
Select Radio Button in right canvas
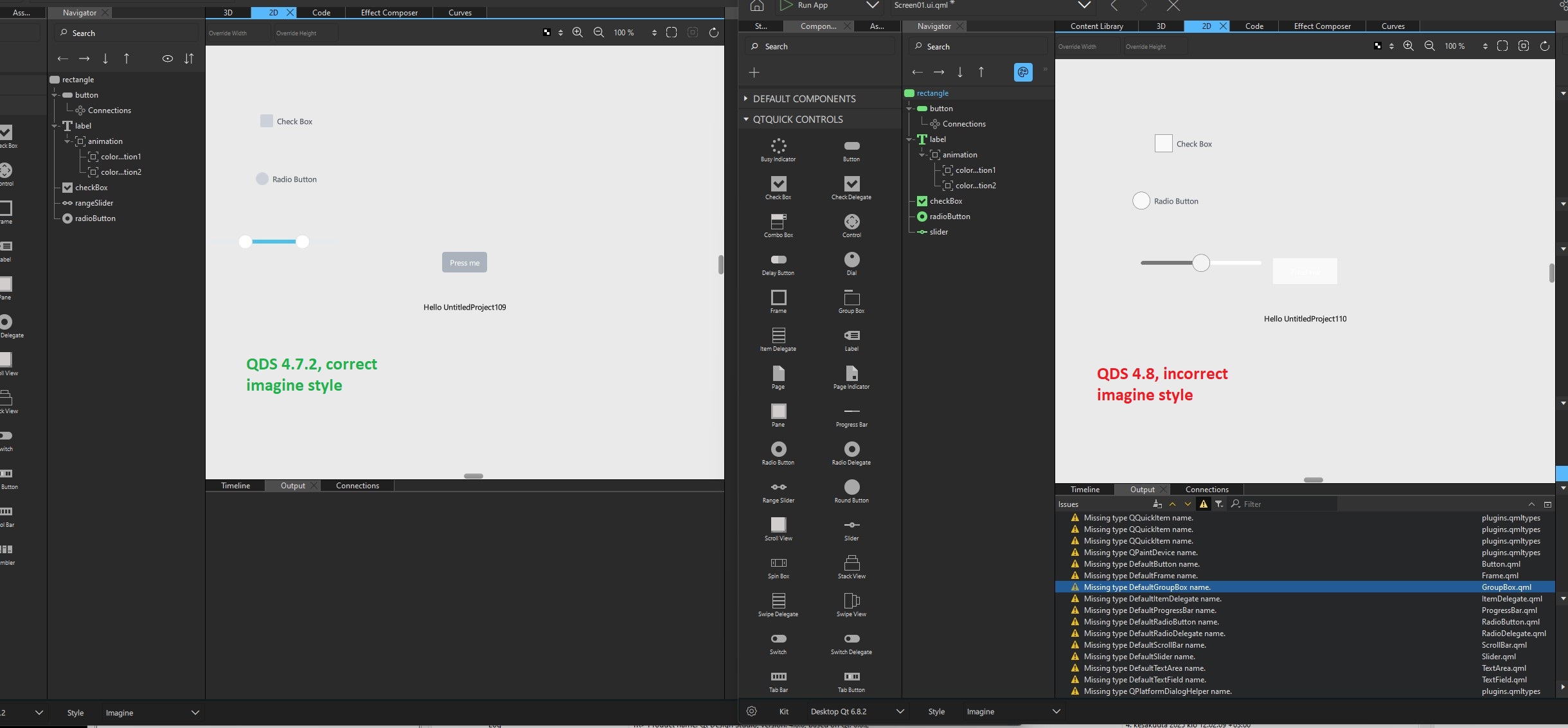1141,200
